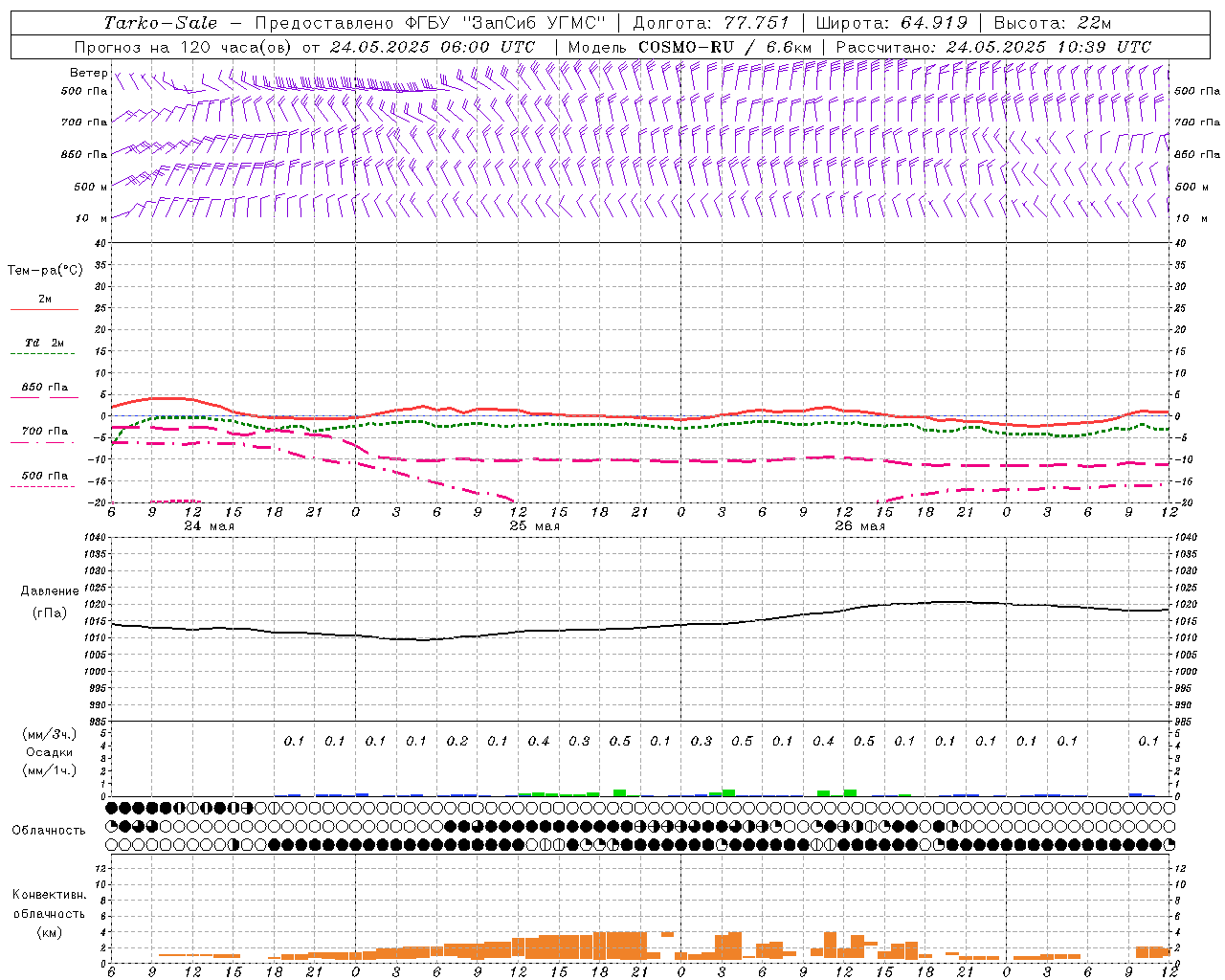Click the 'Конвективн.' convective cloud label

(x=49, y=895)
